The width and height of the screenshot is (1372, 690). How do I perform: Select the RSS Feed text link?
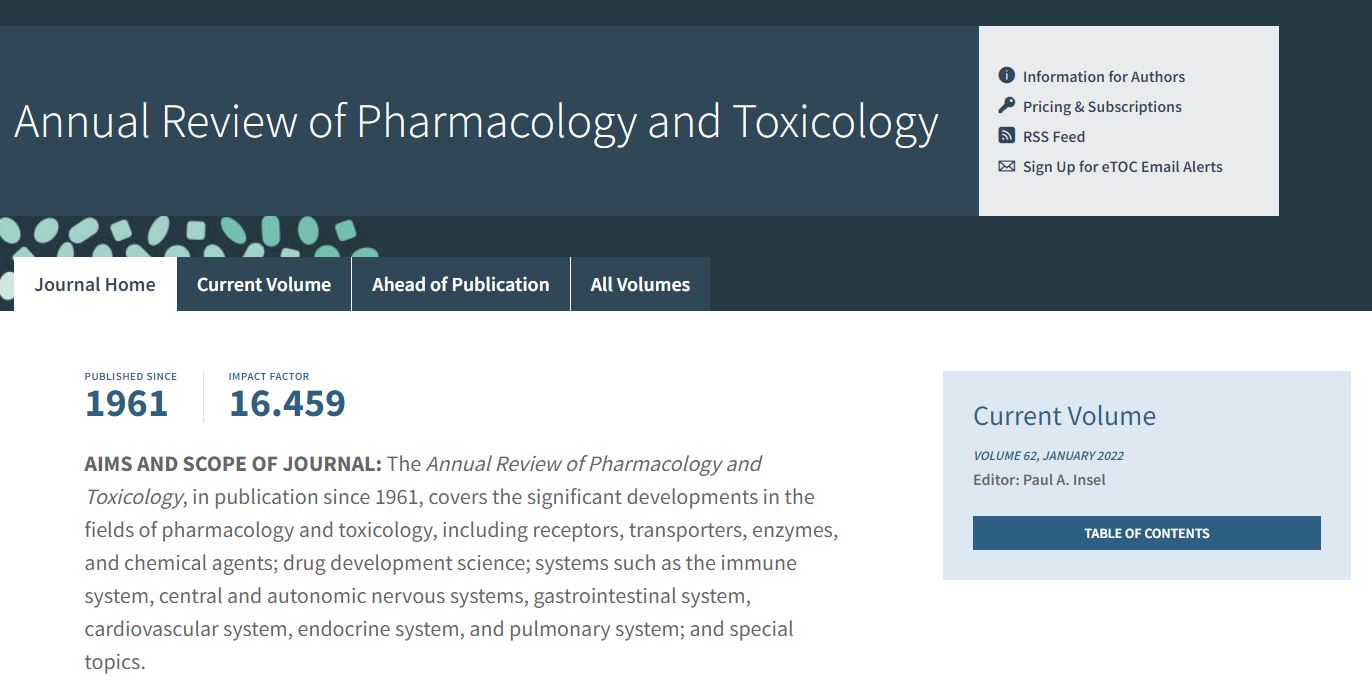1053,137
